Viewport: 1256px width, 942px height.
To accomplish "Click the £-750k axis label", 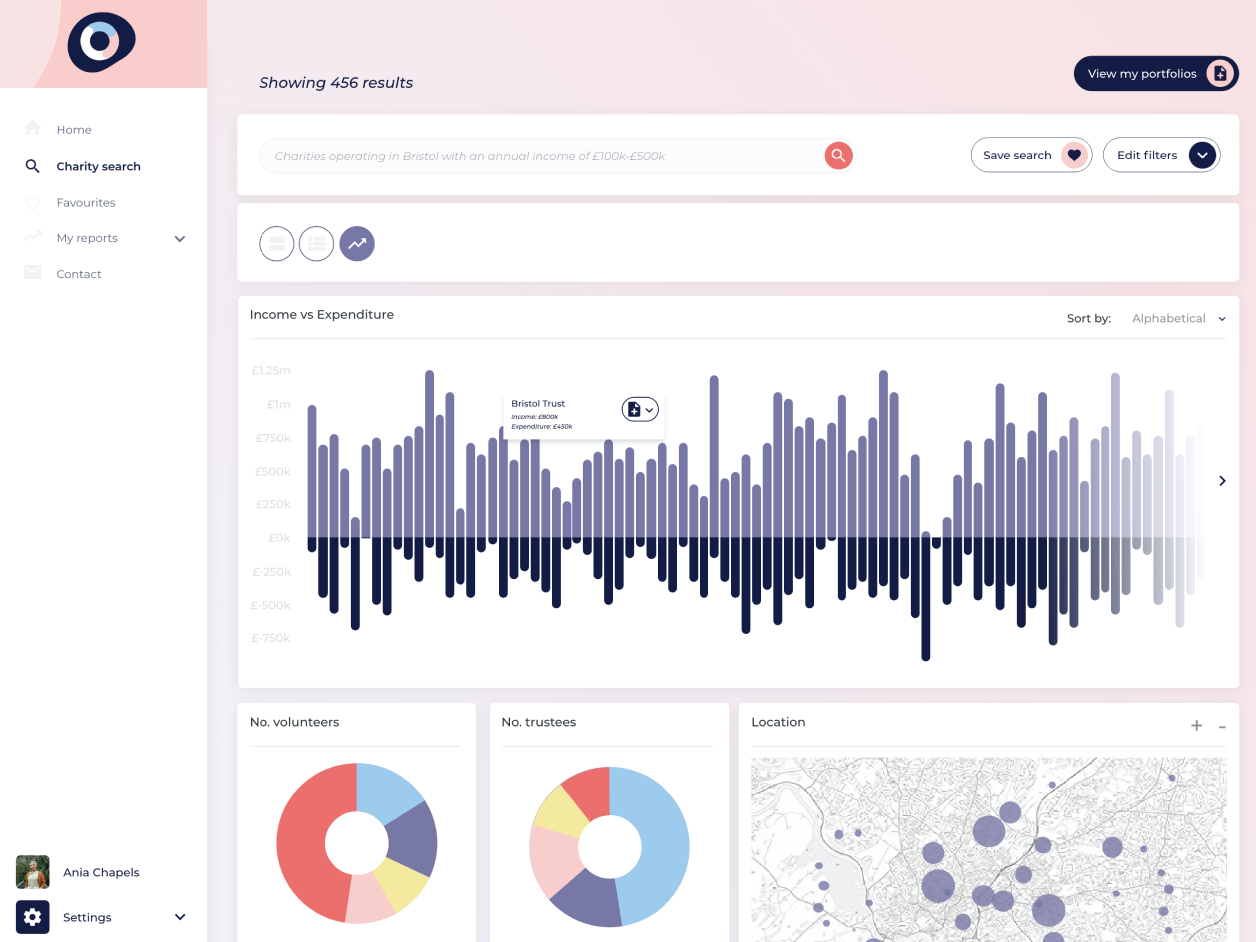I will (270, 638).
